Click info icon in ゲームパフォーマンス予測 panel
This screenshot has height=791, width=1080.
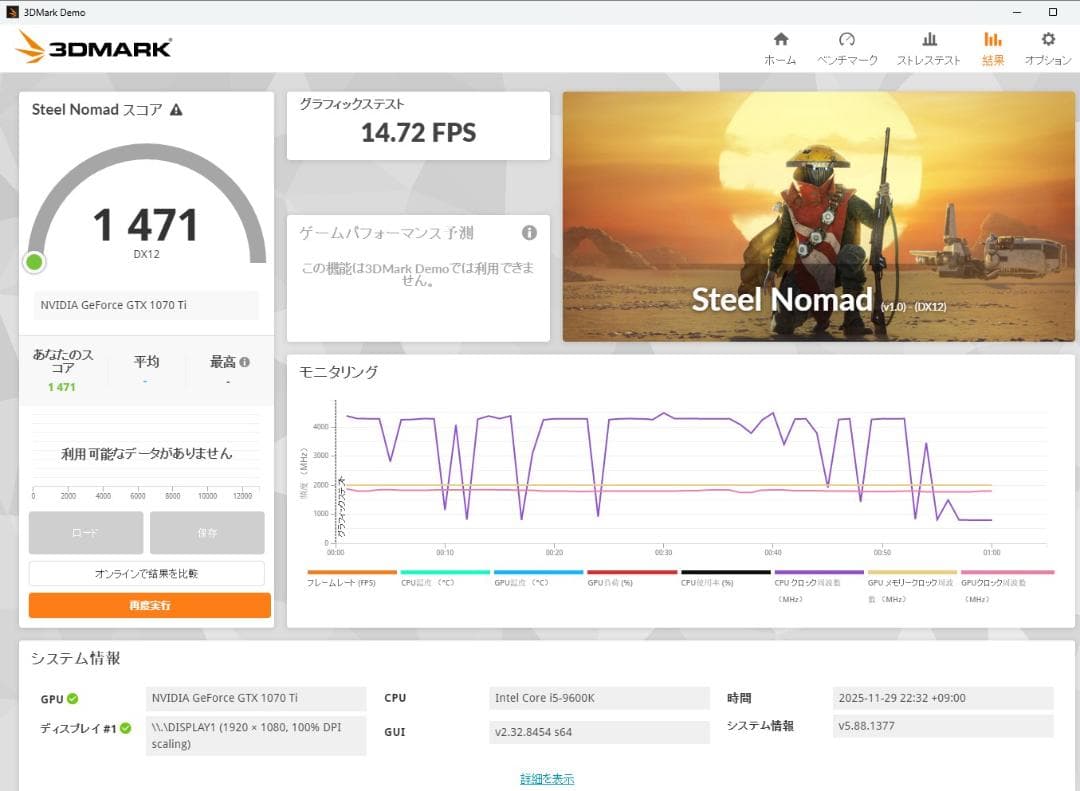click(x=529, y=233)
